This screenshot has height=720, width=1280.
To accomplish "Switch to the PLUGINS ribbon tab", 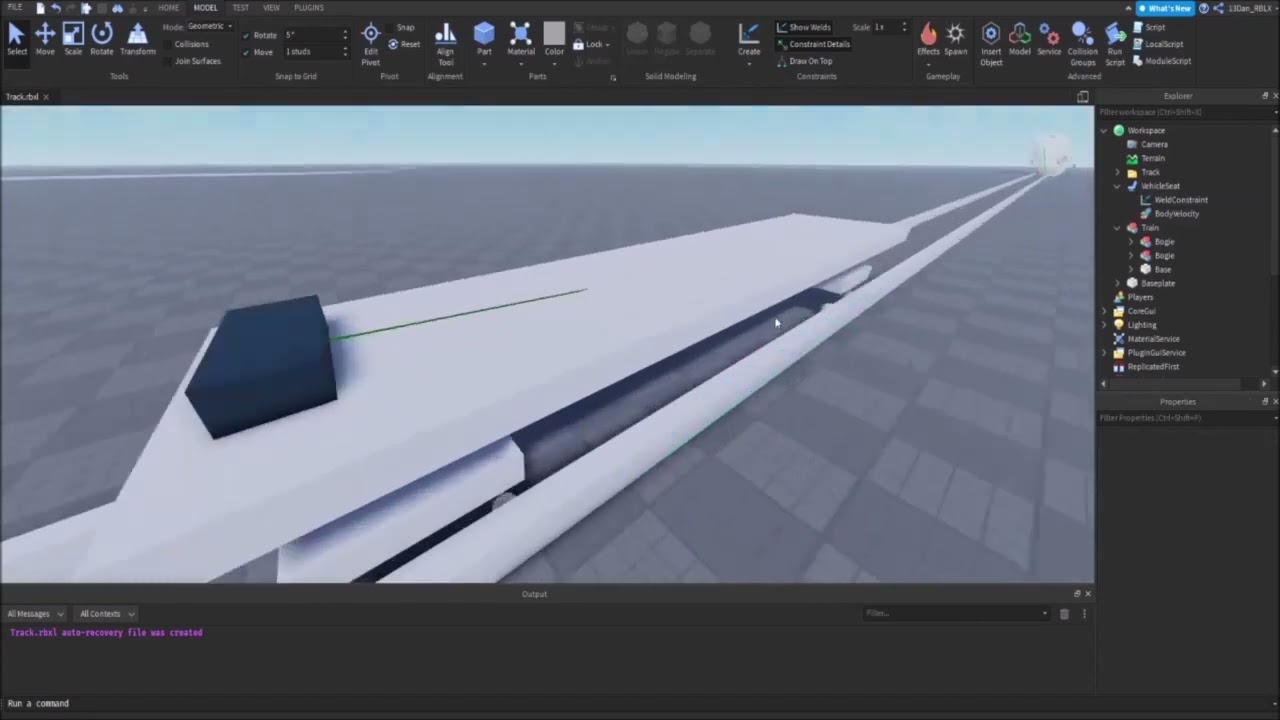I will click(x=308, y=8).
